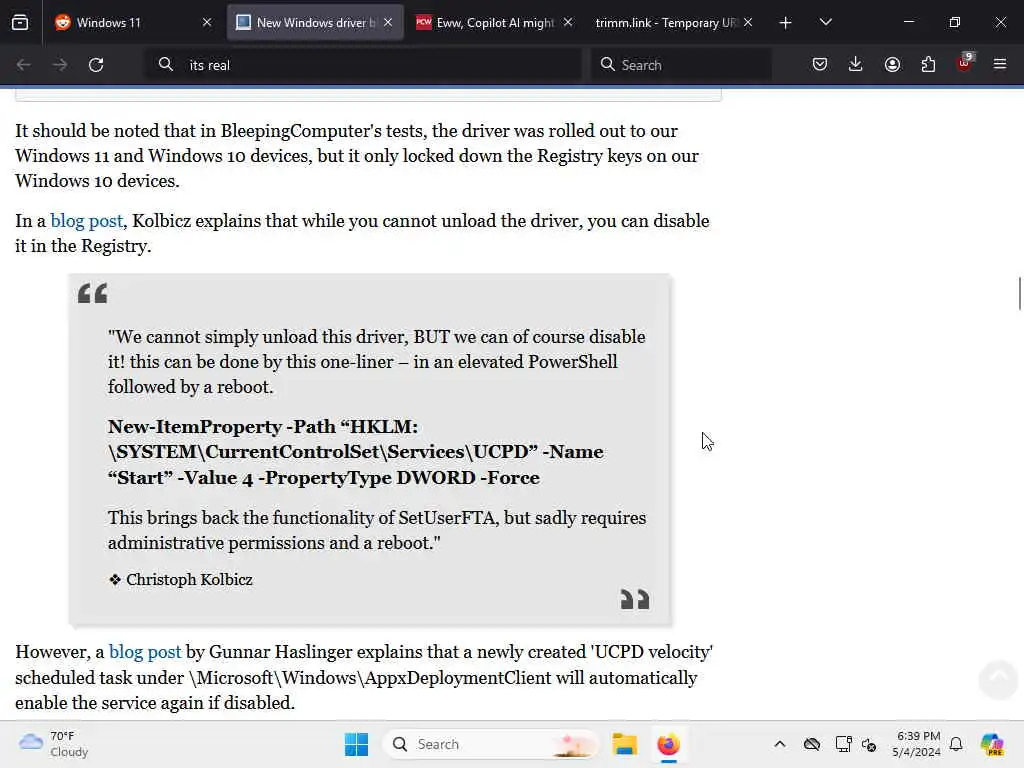Reload the current page
The image size is (1024, 768).
click(x=96, y=65)
